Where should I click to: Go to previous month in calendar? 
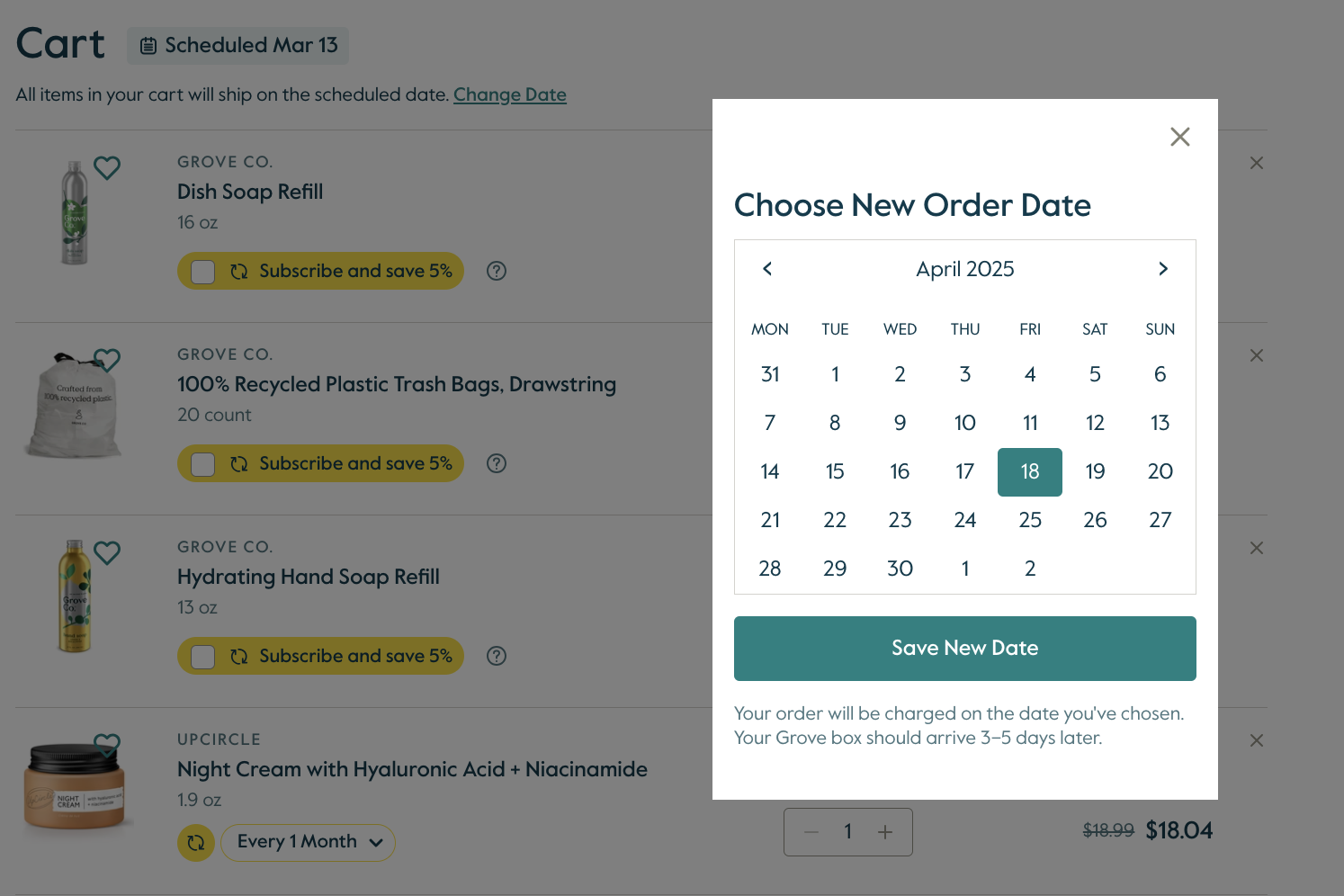(767, 269)
